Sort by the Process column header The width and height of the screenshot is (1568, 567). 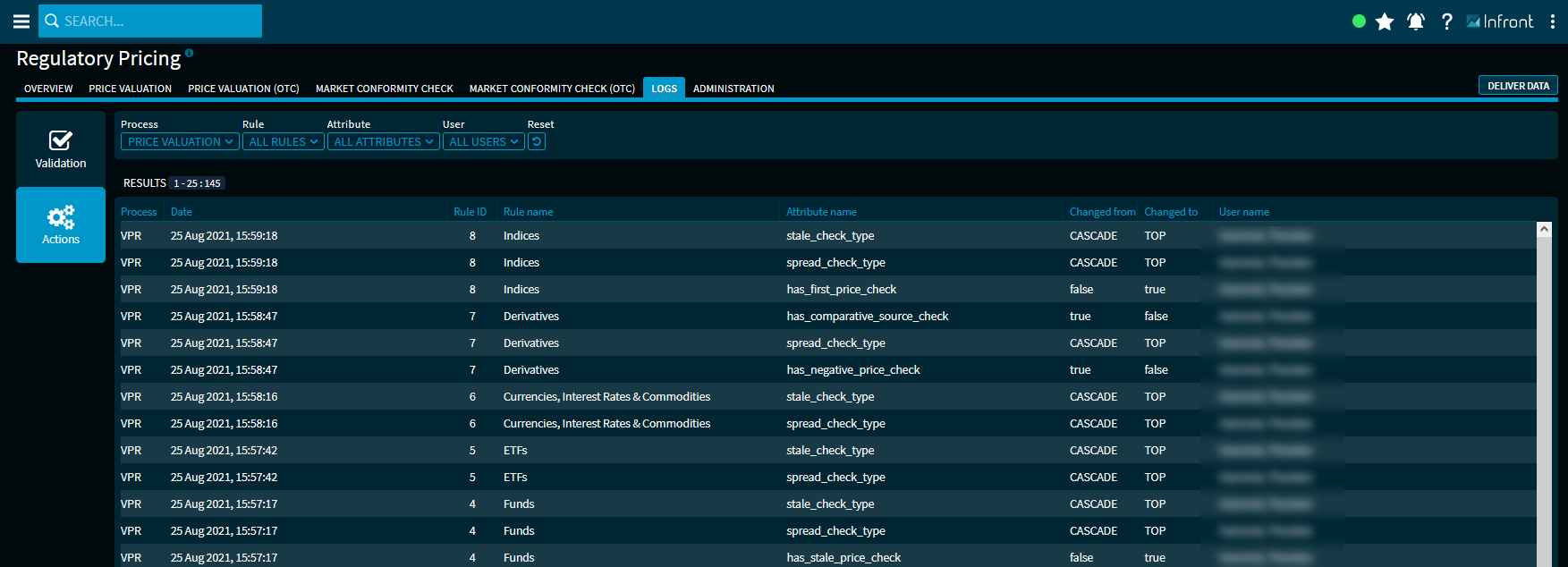(x=139, y=212)
